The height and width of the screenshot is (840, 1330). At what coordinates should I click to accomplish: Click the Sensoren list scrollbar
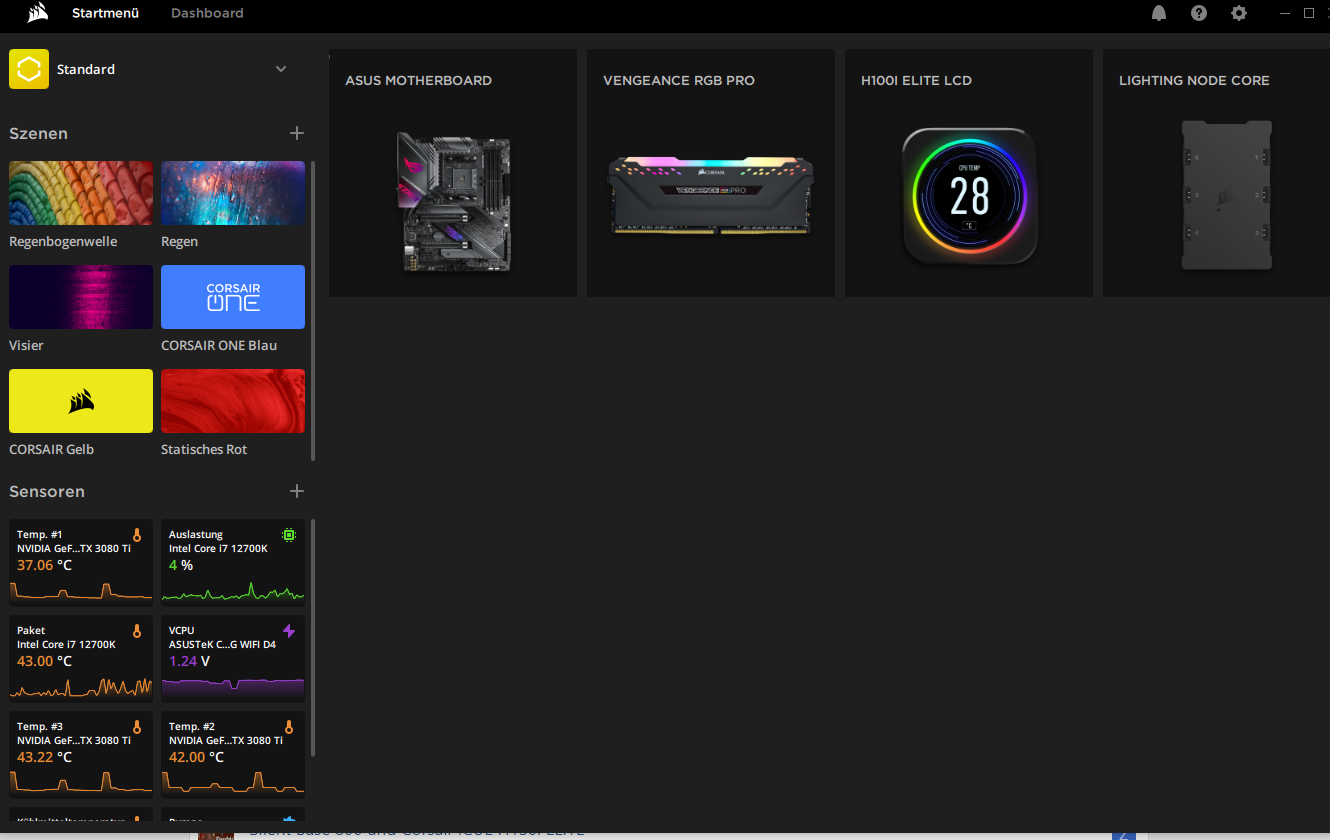click(x=313, y=637)
